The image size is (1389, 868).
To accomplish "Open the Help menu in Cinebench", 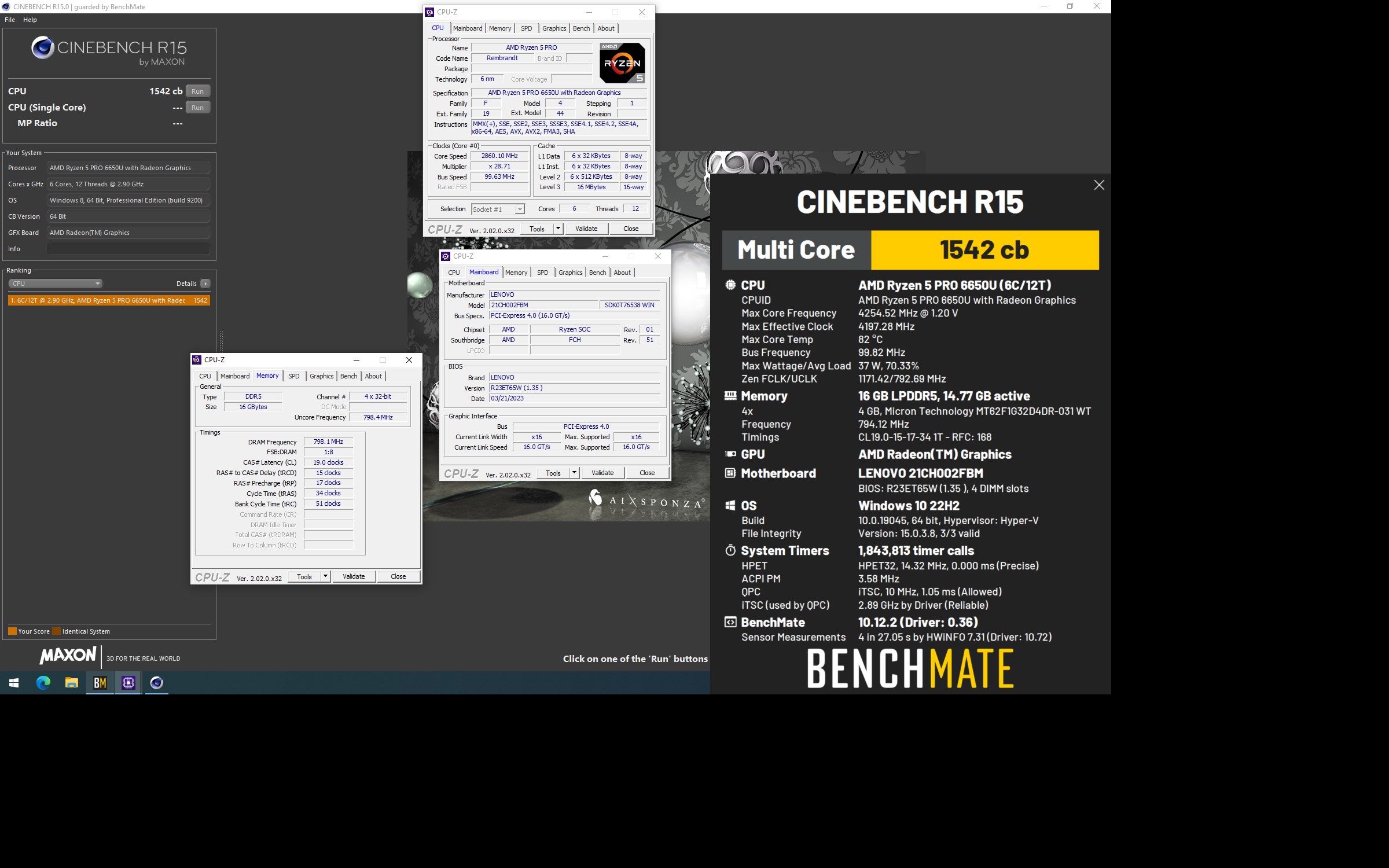I will [30, 20].
